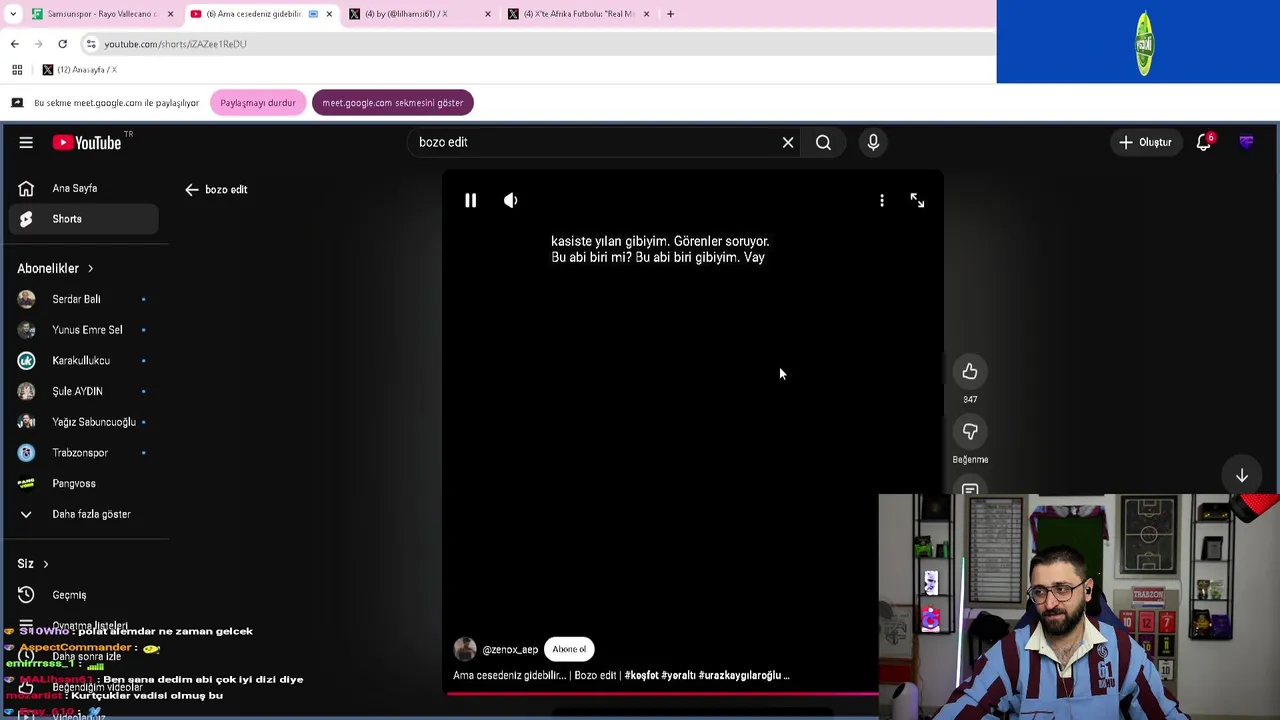This screenshot has width=1280, height=720.
Task: Click meet.google.com sekmesini göster button
Action: pos(393,103)
